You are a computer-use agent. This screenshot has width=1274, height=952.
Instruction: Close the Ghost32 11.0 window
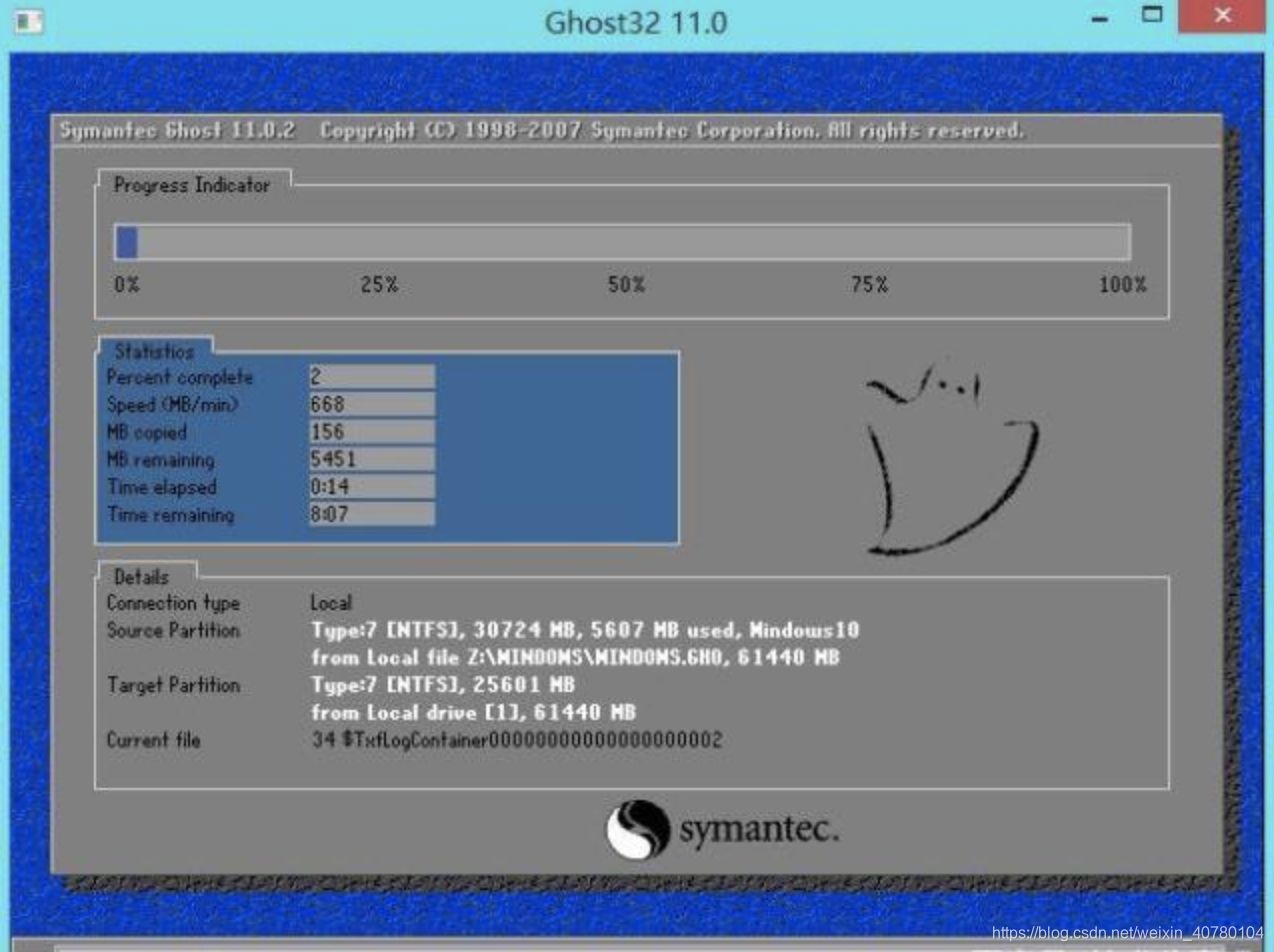[1222, 16]
